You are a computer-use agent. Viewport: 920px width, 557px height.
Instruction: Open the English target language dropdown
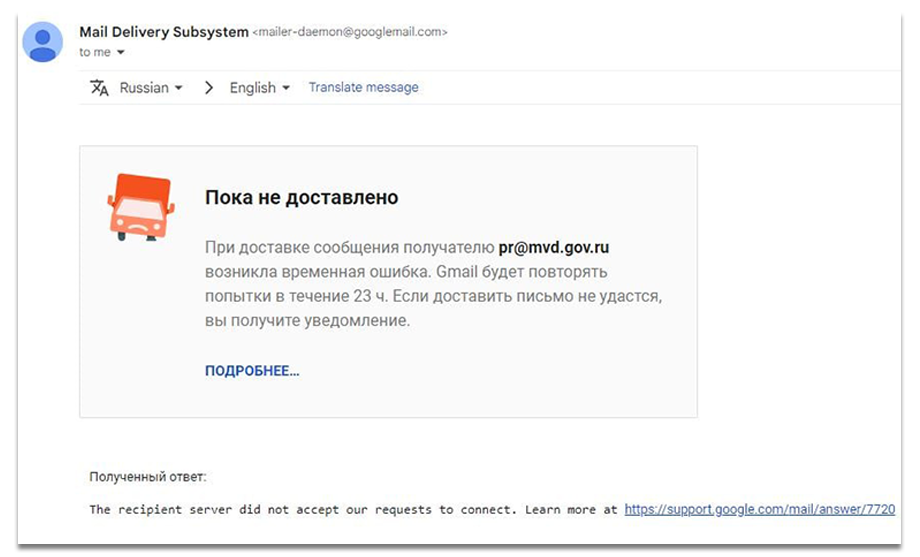(259, 87)
